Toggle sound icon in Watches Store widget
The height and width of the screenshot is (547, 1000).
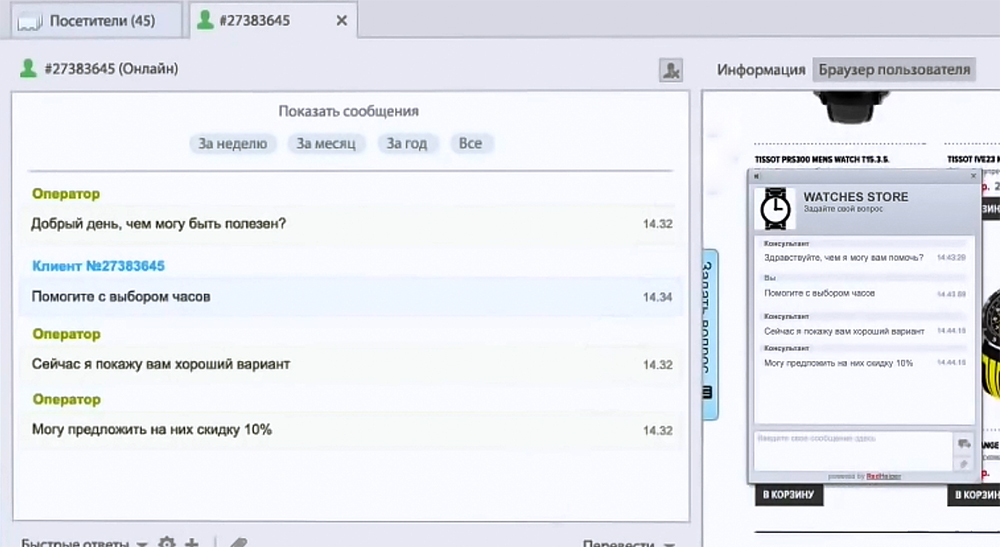(757, 176)
